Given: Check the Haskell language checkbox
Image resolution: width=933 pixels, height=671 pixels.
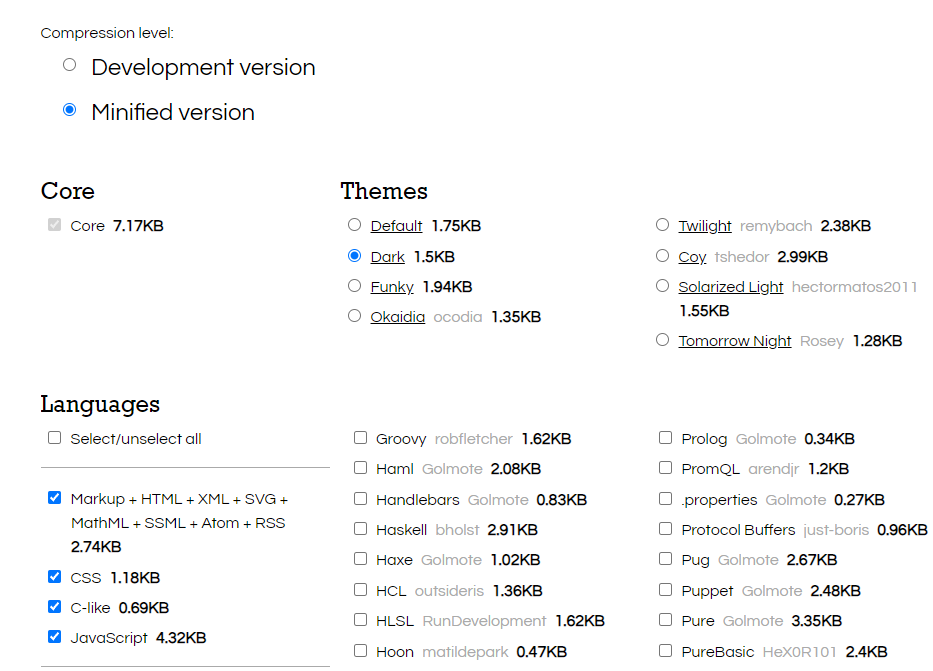Looking at the screenshot, I should coord(360,529).
